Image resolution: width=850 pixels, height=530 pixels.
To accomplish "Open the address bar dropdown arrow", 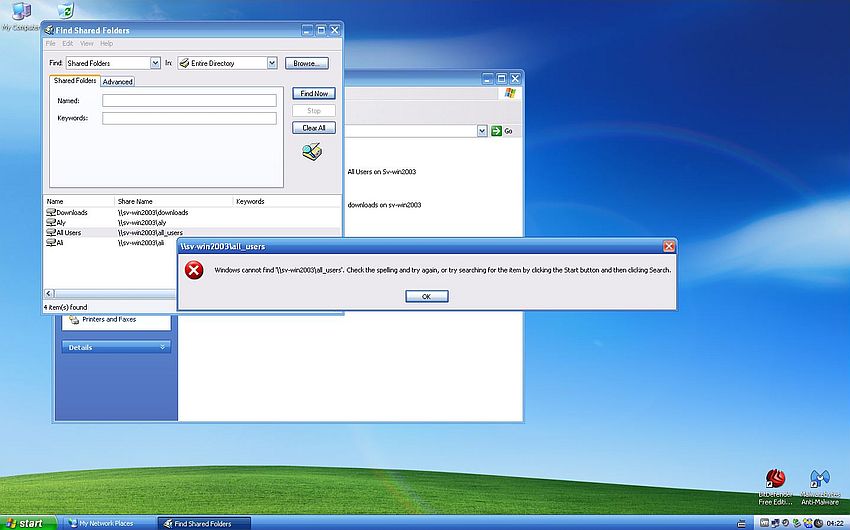I will pyautogui.click(x=481, y=131).
